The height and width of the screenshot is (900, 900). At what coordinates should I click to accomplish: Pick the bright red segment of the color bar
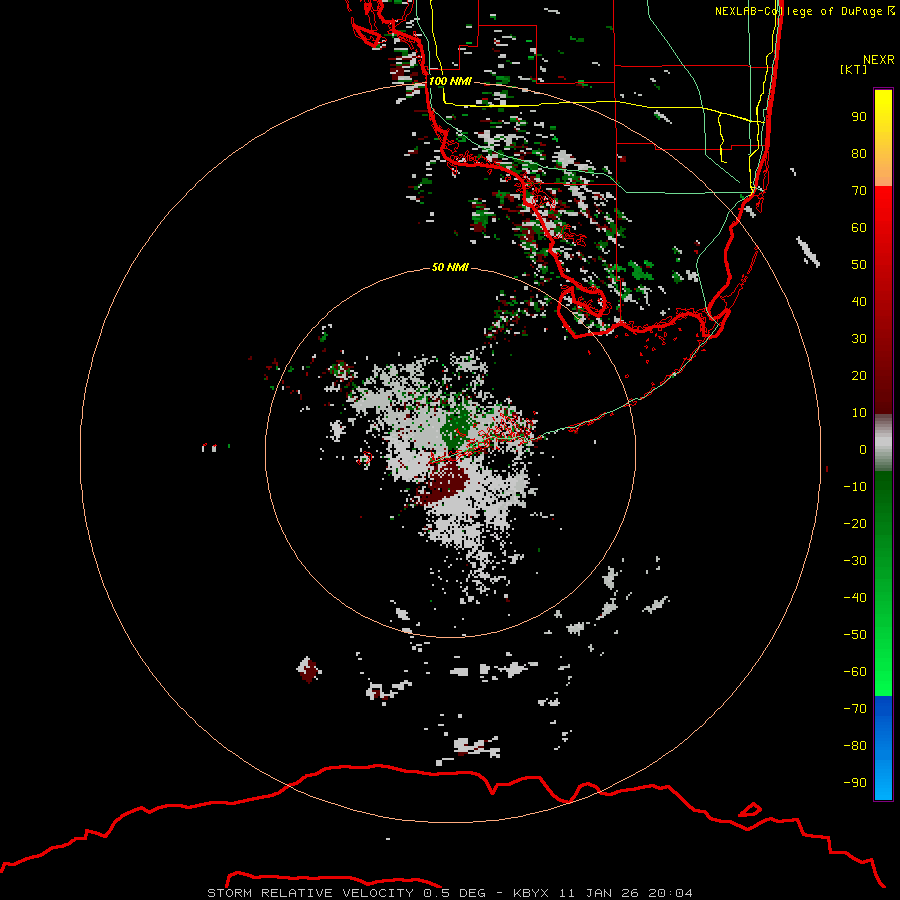point(883,210)
